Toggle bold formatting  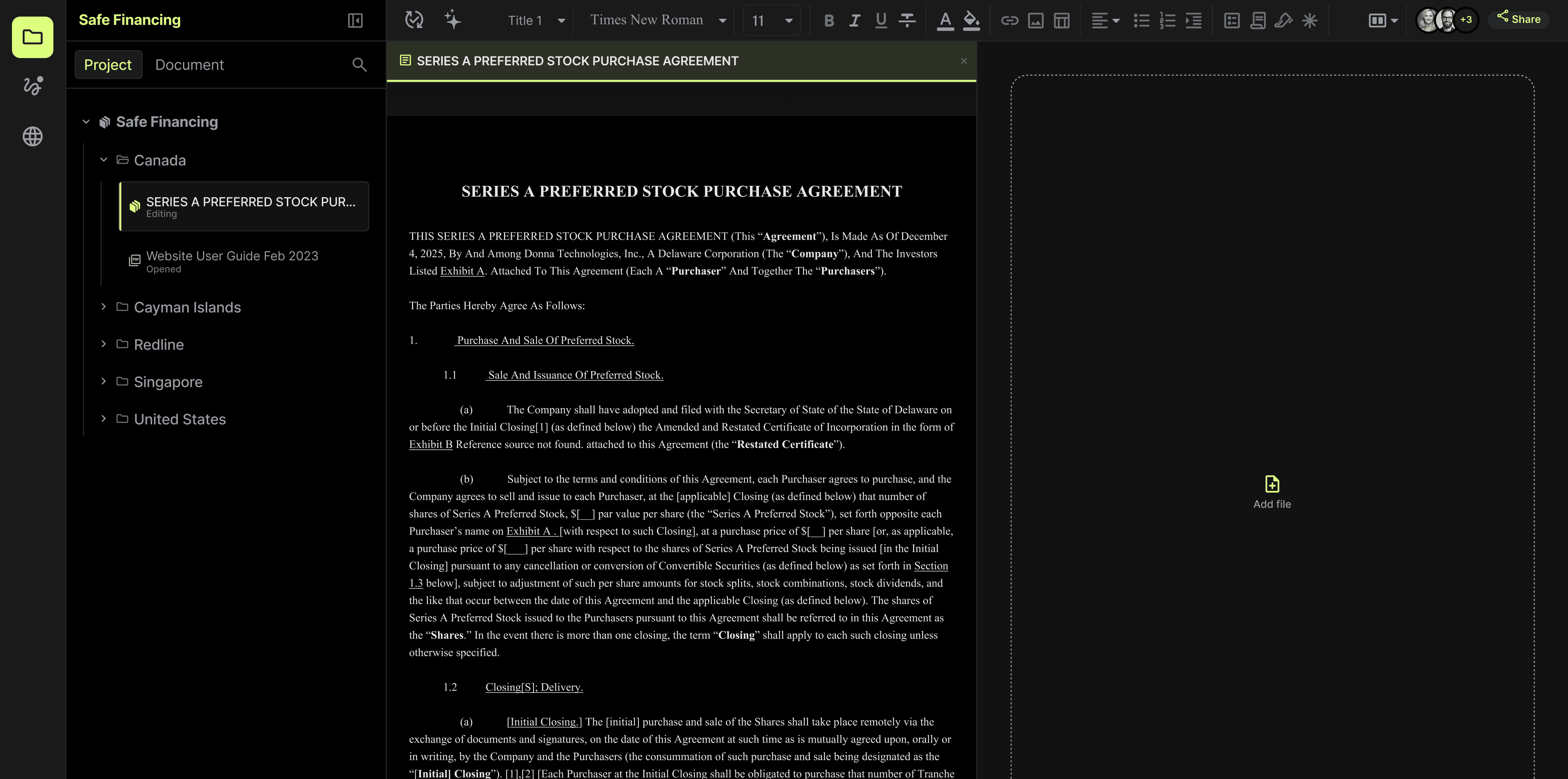pyautogui.click(x=828, y=21)
